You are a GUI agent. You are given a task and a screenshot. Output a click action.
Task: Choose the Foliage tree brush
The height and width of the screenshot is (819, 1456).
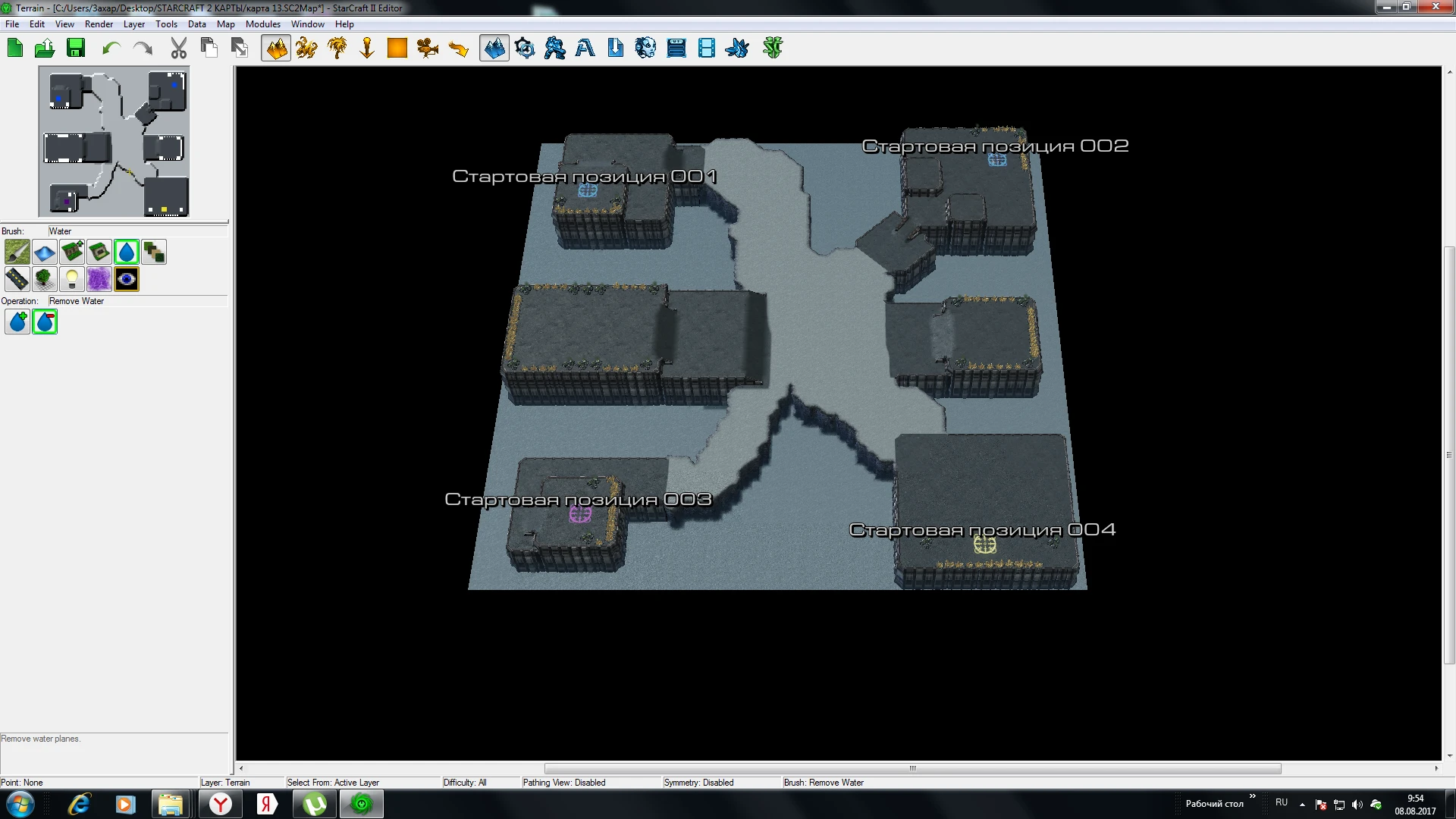click(x=44, y=280)
